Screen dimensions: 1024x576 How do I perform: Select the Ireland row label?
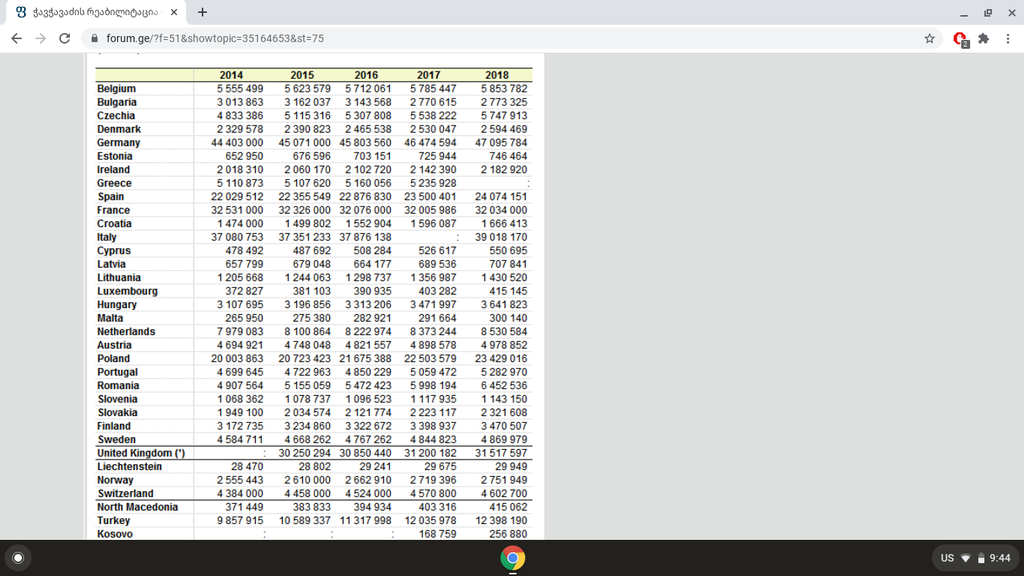pos(113,170)
